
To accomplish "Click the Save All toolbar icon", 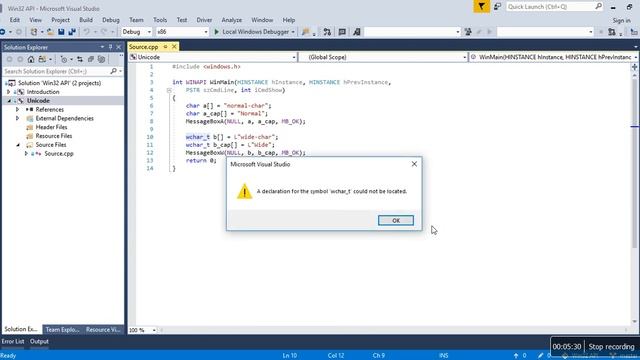I will point(72,32).
